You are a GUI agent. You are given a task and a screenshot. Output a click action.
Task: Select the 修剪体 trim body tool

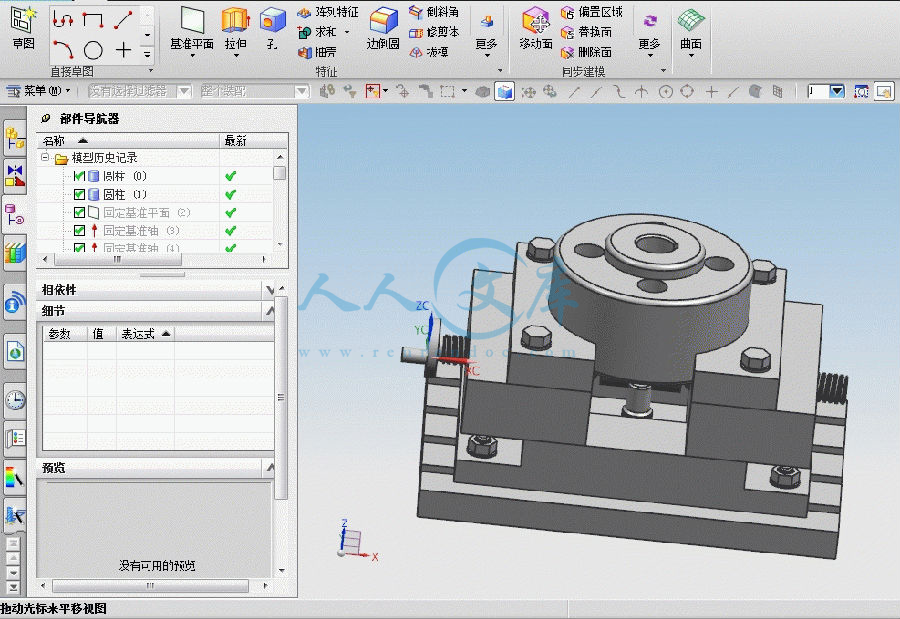click(433, 32)
